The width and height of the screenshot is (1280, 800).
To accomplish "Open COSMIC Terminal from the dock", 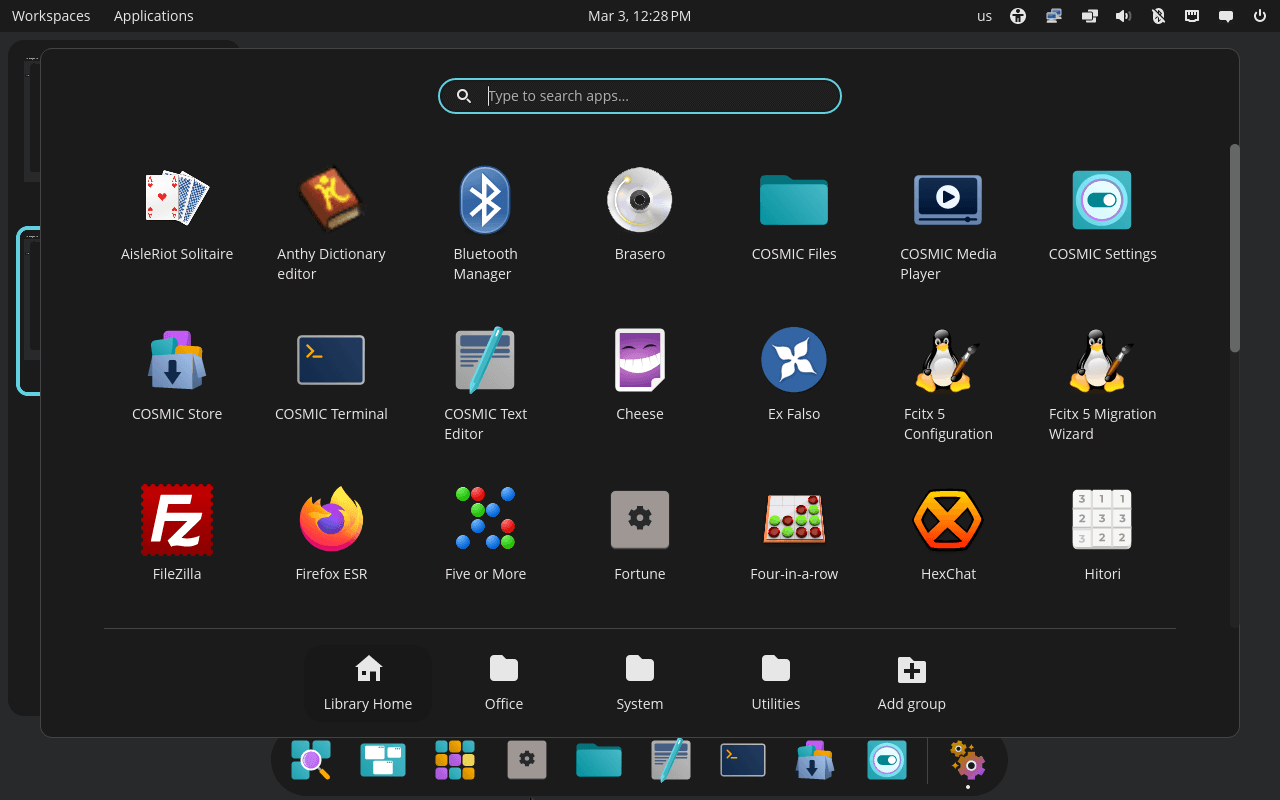I will coord(742,760).
